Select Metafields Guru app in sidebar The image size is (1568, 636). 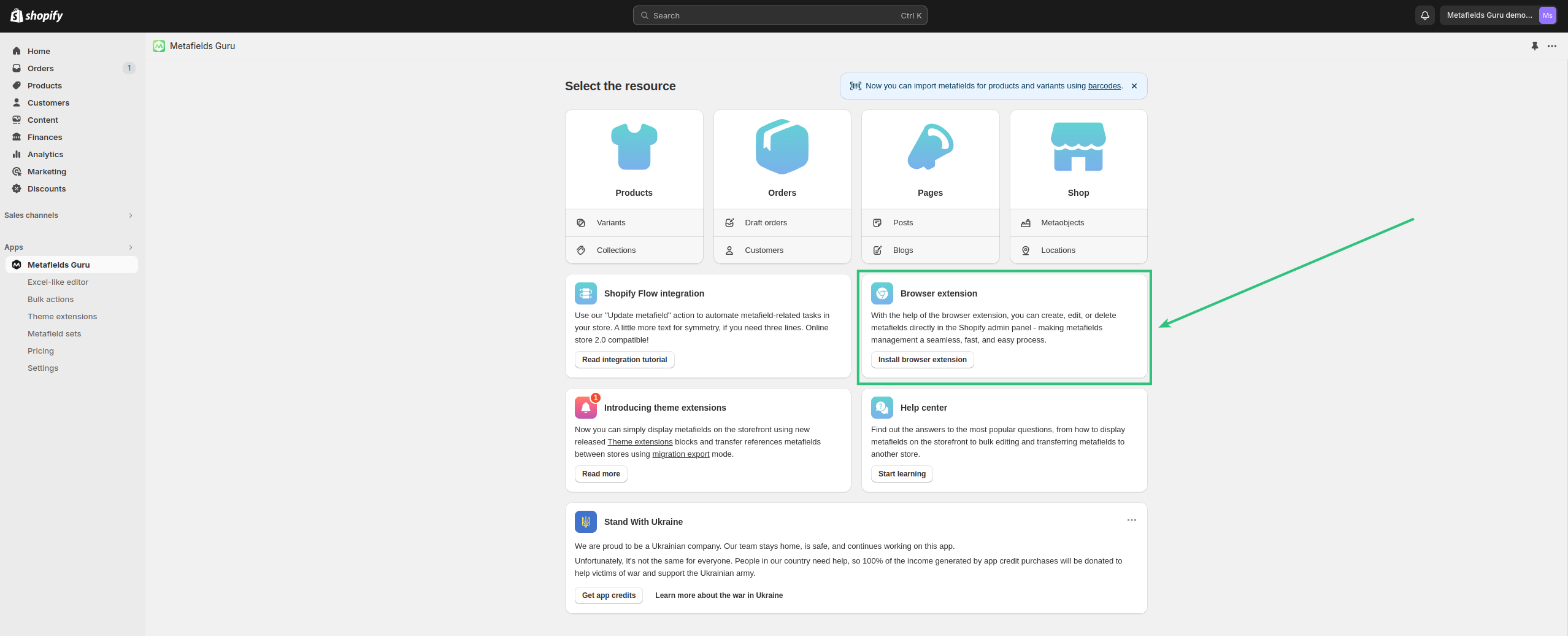(x=71, y=265)
